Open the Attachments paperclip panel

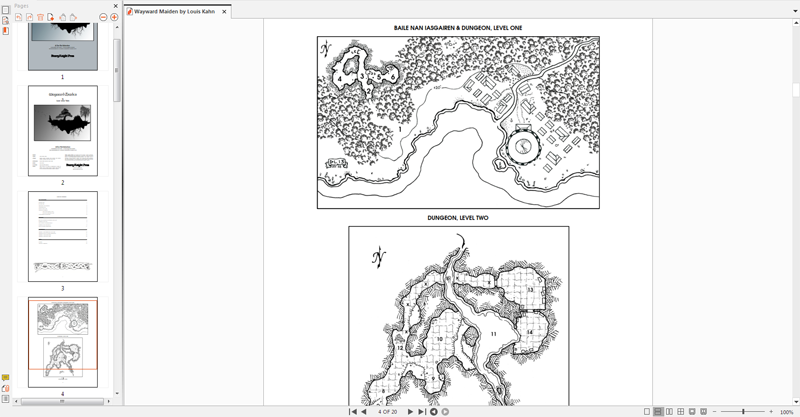coord(5,388)
